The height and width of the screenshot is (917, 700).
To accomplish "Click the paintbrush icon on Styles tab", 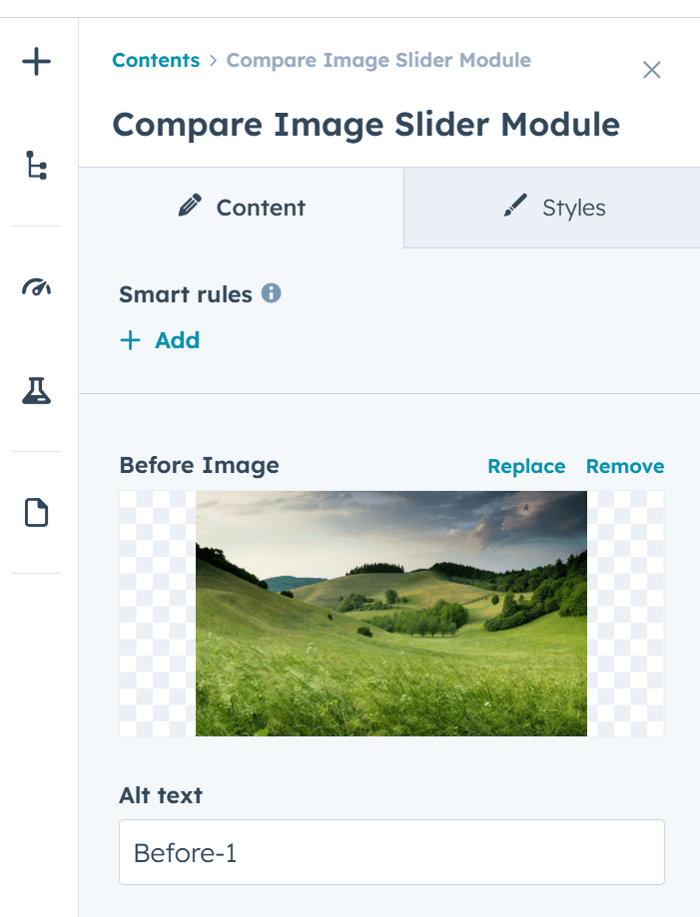I will point(515,206).
